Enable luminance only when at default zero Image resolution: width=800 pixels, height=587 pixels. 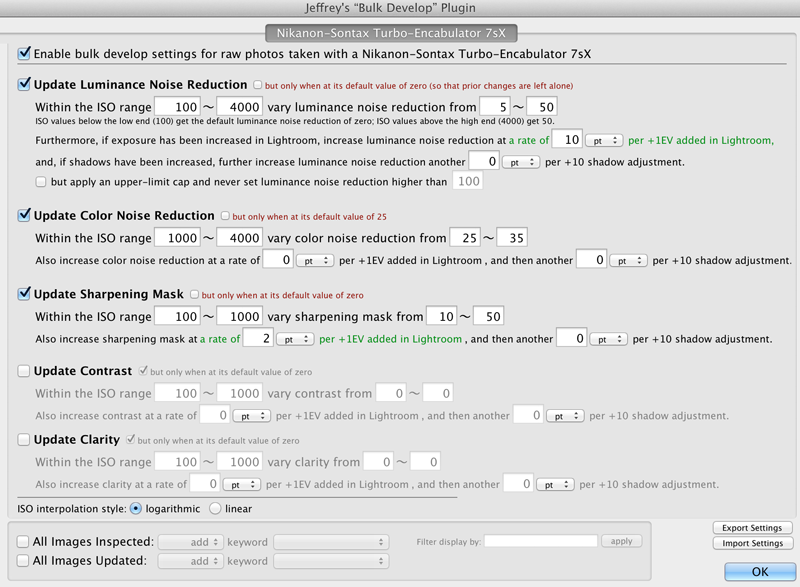258,85
